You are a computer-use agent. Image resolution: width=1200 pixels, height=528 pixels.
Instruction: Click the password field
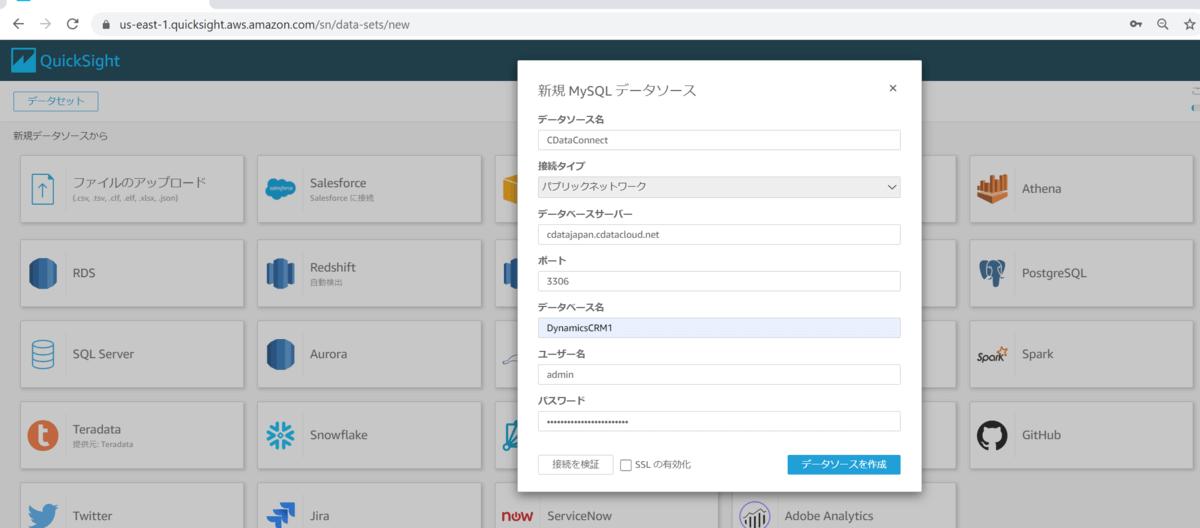[719, 421]
